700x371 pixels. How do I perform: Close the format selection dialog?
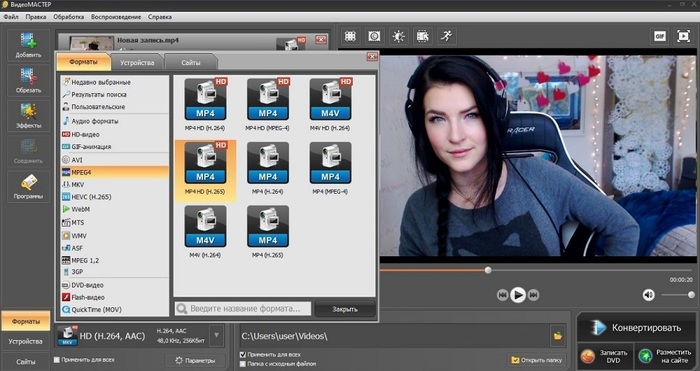(372, 56)
